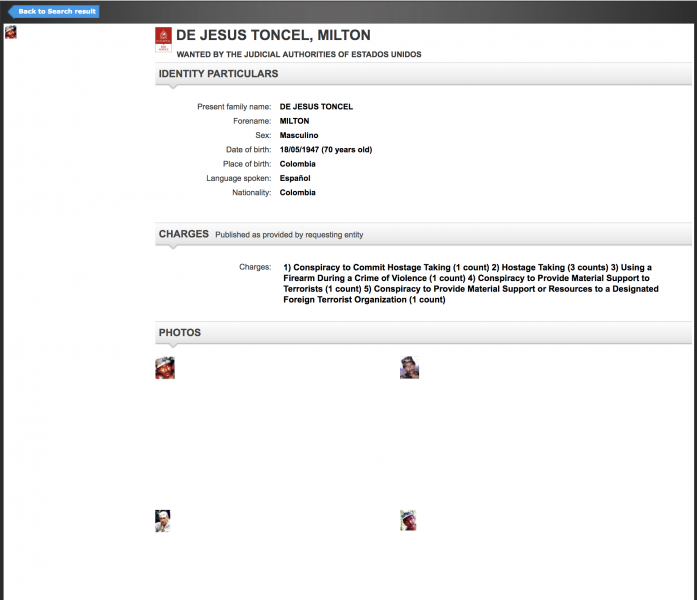
Task: Click the charges description text paragraph
Action: pyautogui.click(x=470, y=283)
